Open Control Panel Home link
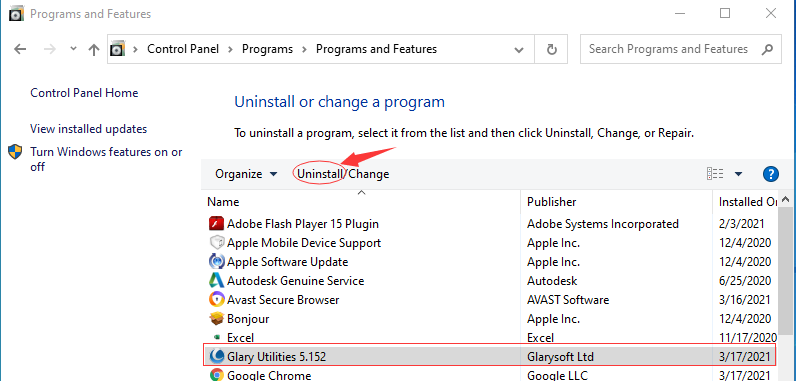Image resolution: width=796 pixels, height=381 pixels. [84, 93]
